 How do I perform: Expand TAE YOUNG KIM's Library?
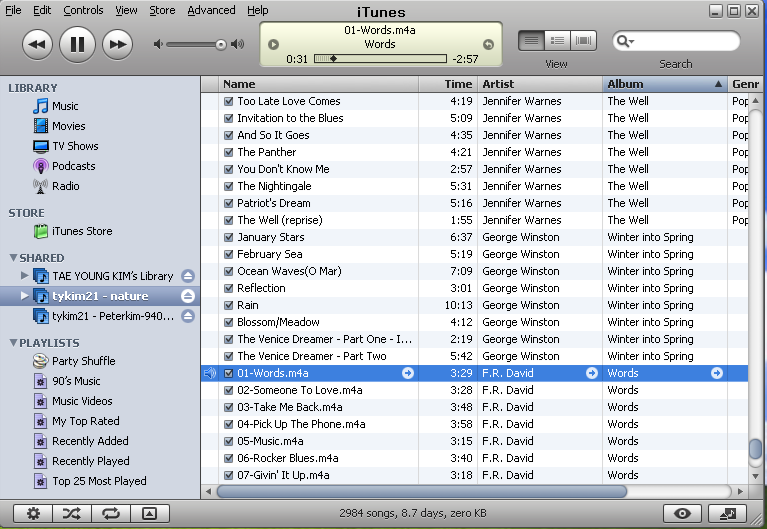(24, 276)
